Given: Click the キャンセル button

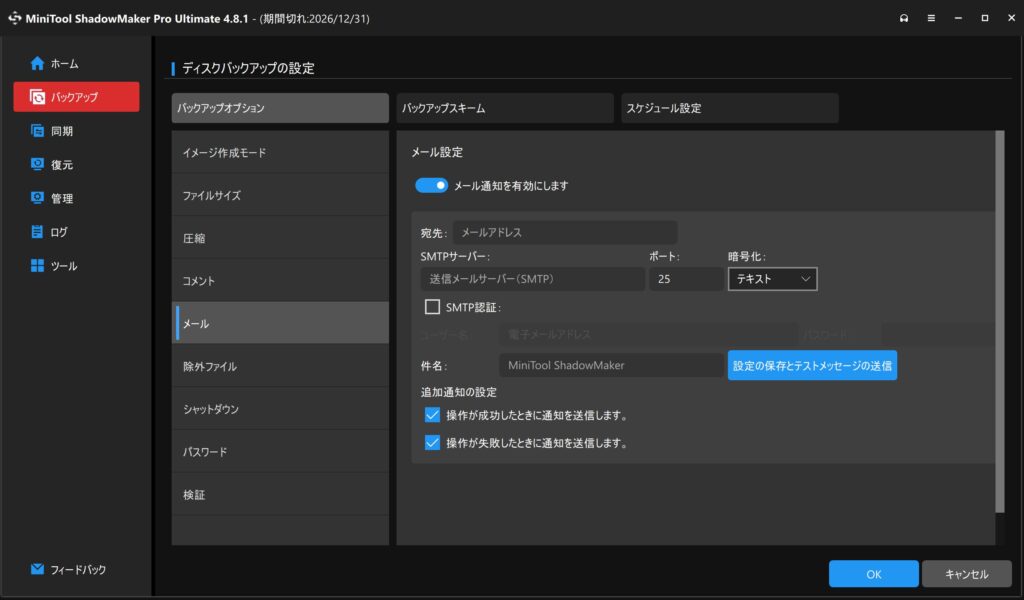Looking at the screenshot, I should point(967,574).
